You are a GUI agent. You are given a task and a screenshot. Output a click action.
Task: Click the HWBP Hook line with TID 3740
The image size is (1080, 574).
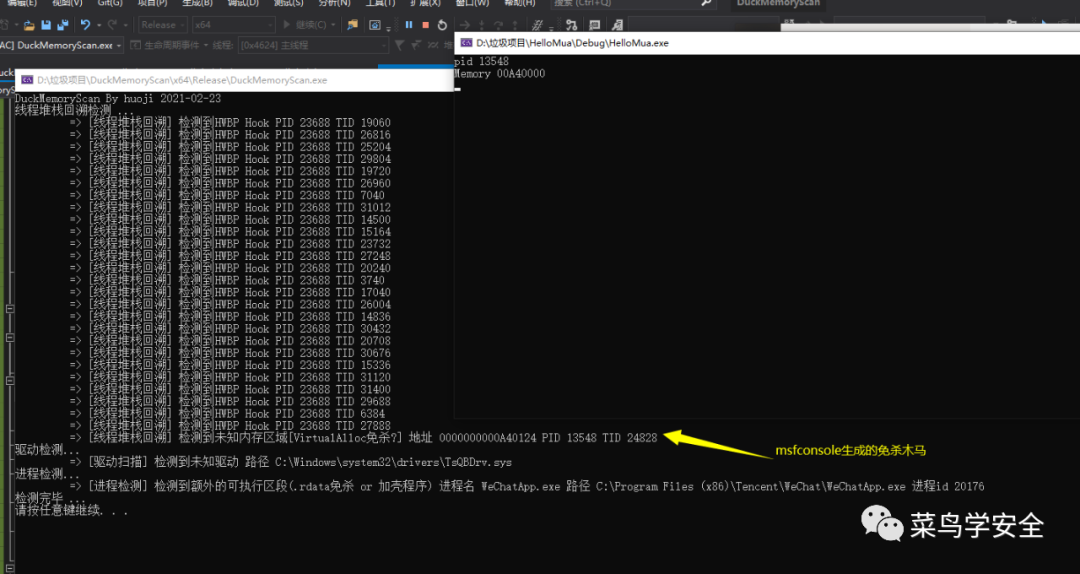click(227, 280)
